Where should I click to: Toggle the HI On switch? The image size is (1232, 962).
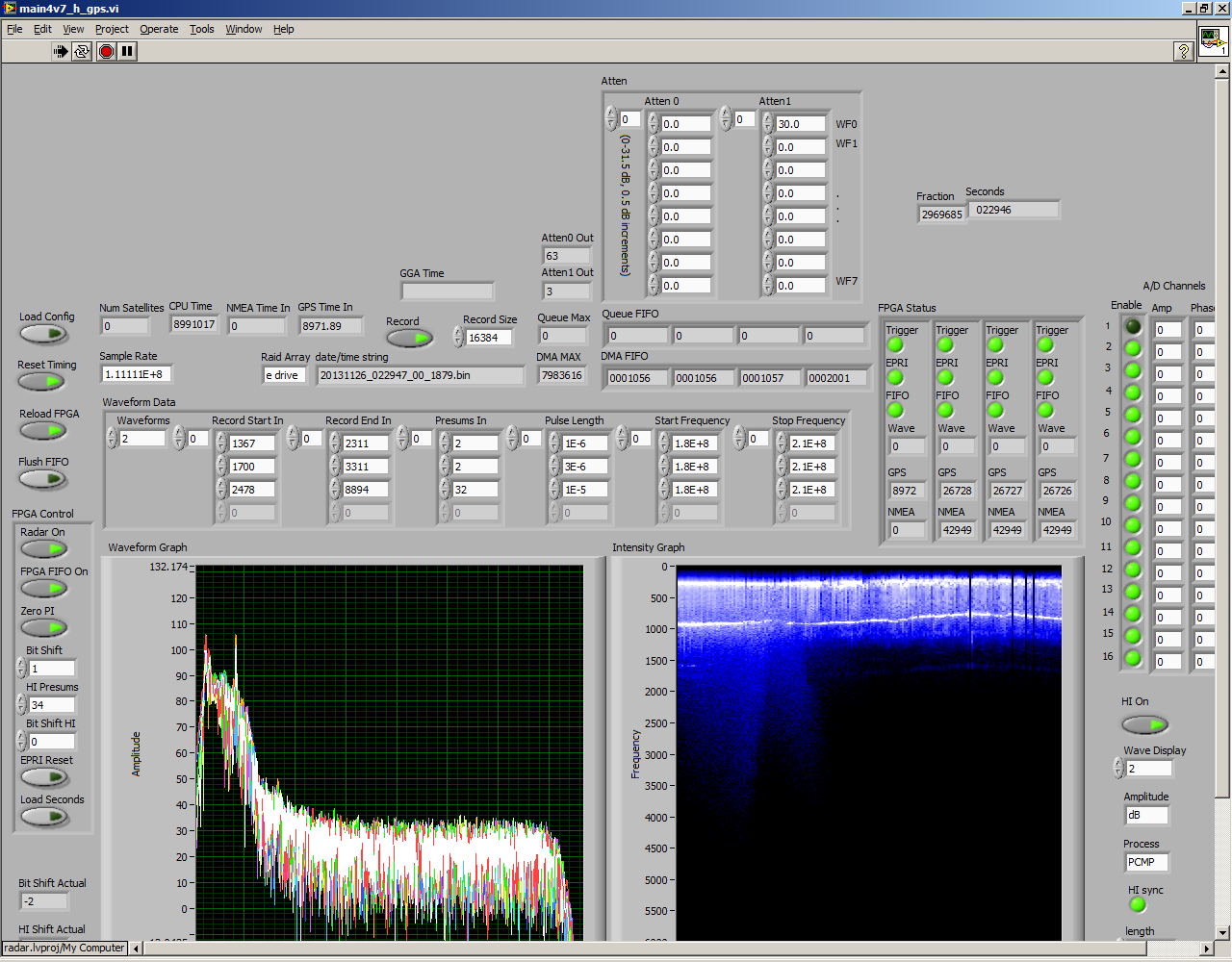coord(1144,723)
